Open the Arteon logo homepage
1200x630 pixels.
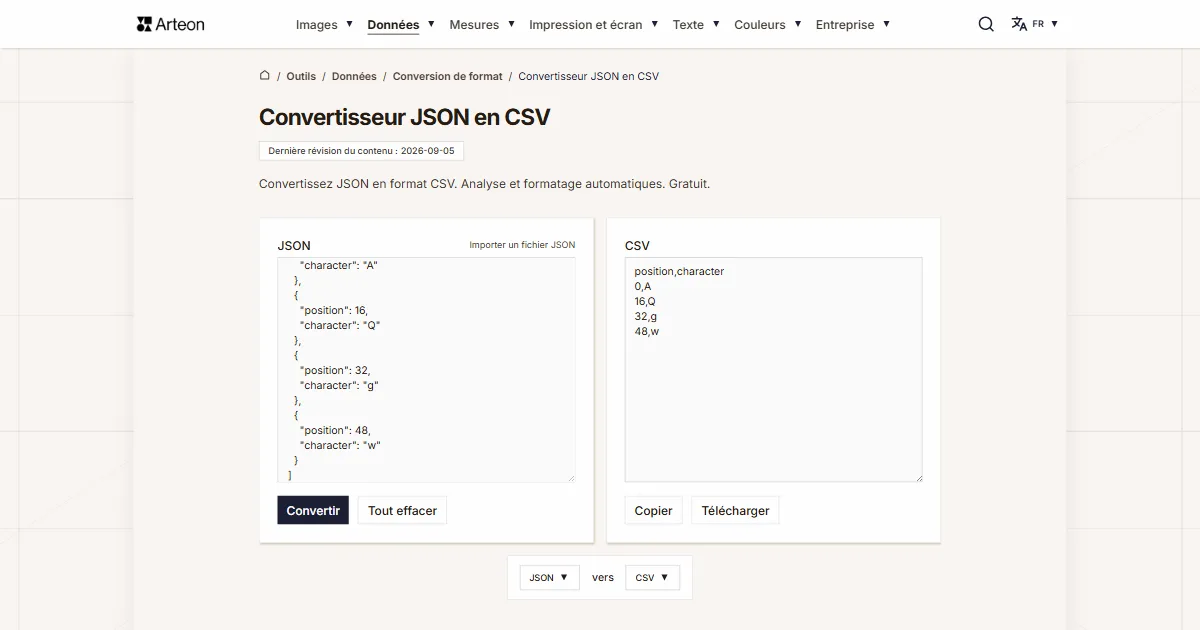click(170, 24)
